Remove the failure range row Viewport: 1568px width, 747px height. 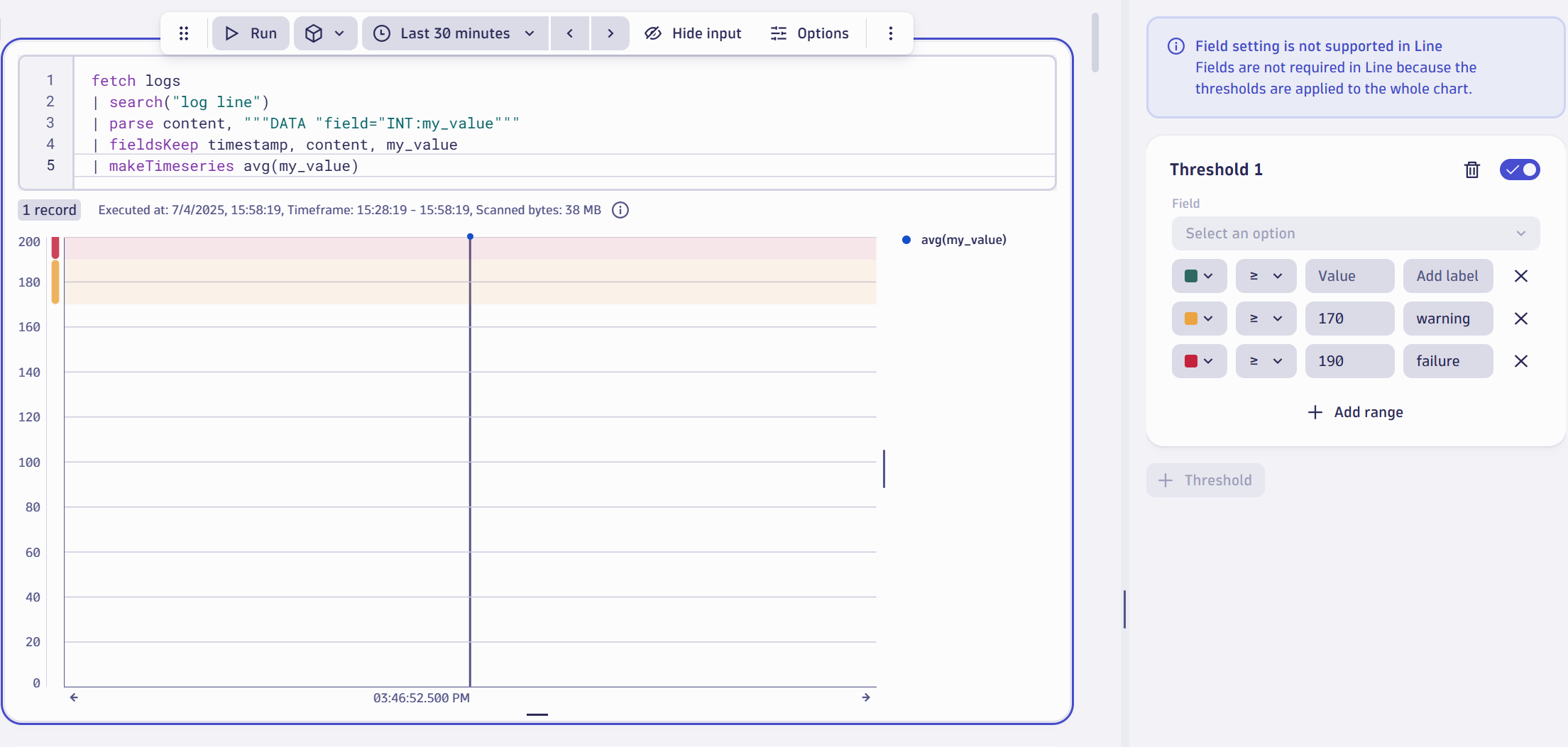click(1521, 361)
